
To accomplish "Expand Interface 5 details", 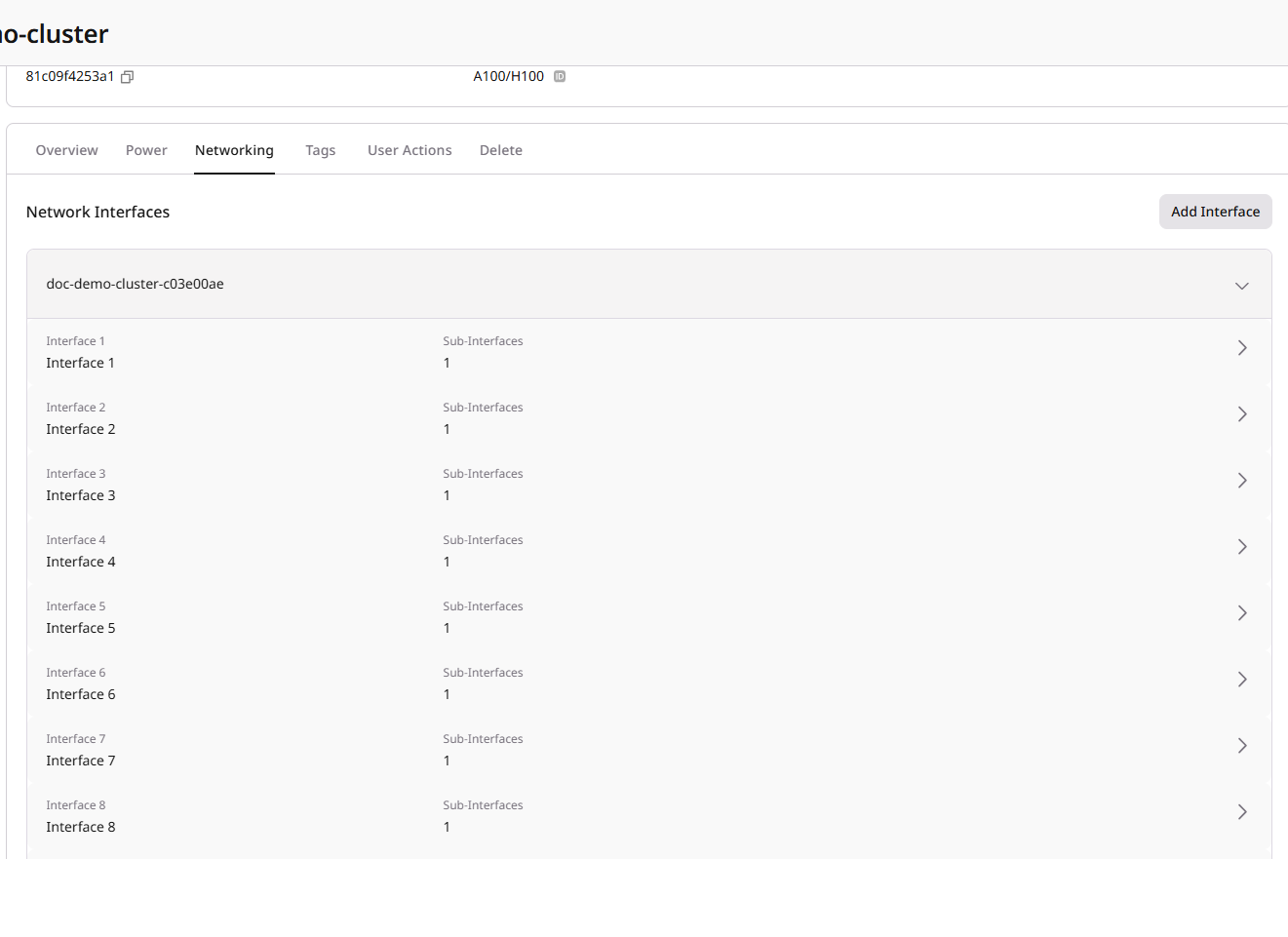I will click(1242, 612).
